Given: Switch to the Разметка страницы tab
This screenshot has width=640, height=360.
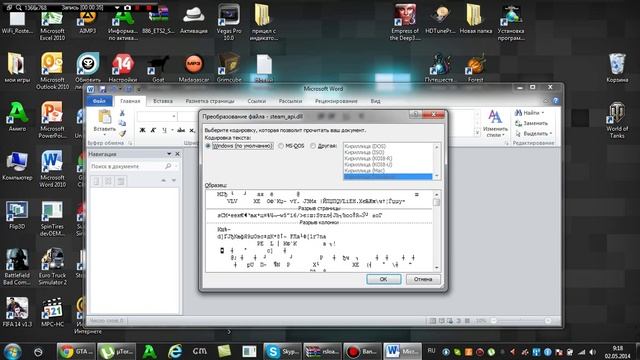Looking at the screenshot, I should pos(210,101).
